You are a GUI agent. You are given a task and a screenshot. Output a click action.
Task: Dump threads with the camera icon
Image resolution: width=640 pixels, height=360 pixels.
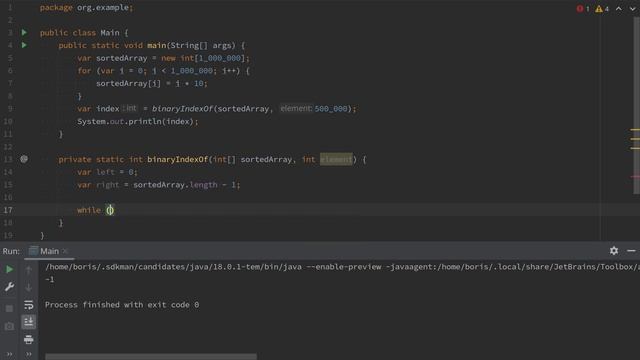9,326
